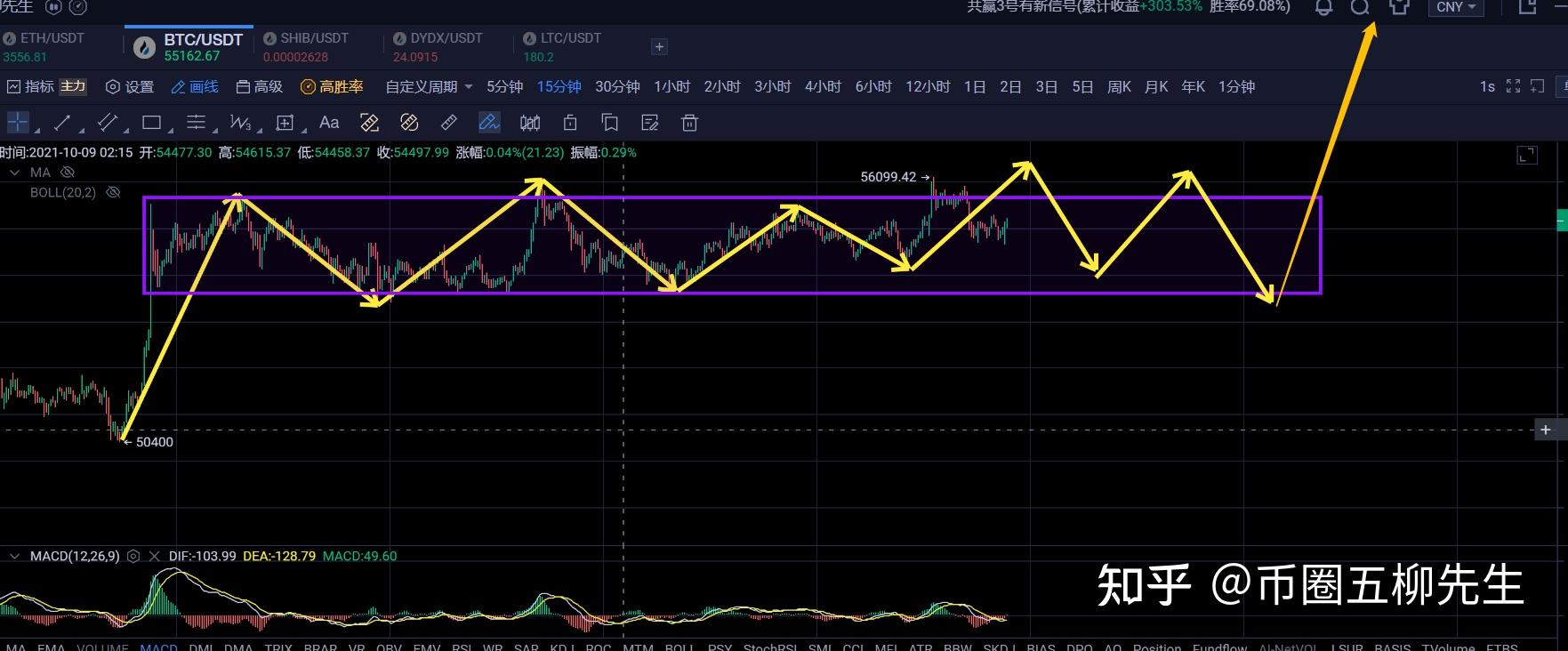Switch to the LTC/USDT tab
The width and height of the screenshot is (1568, 651).
tap(562, 47)
